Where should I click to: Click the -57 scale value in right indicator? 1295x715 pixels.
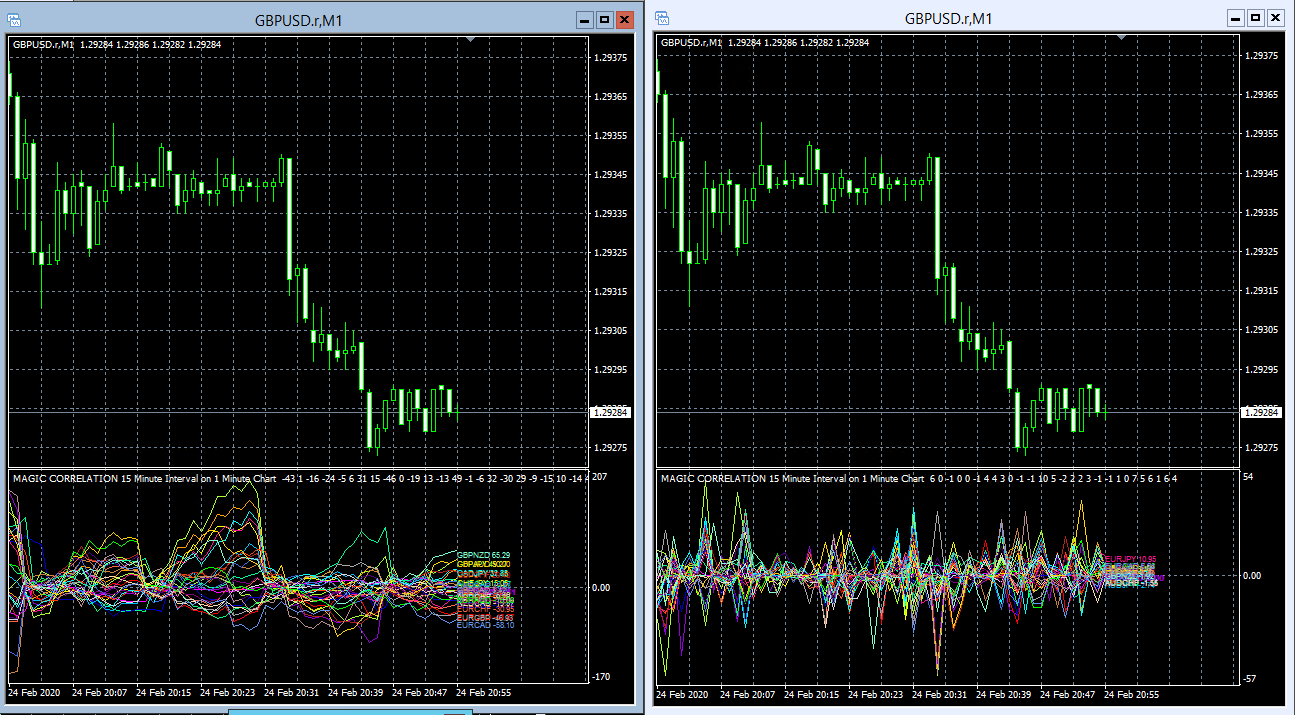1249,679
